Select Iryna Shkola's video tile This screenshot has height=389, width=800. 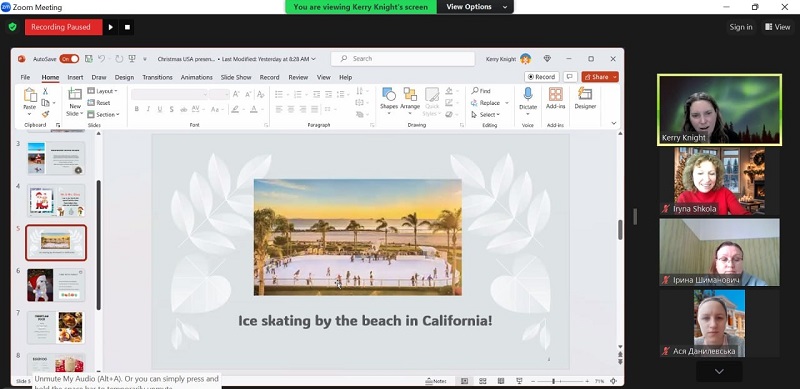[x=719, y=181]
